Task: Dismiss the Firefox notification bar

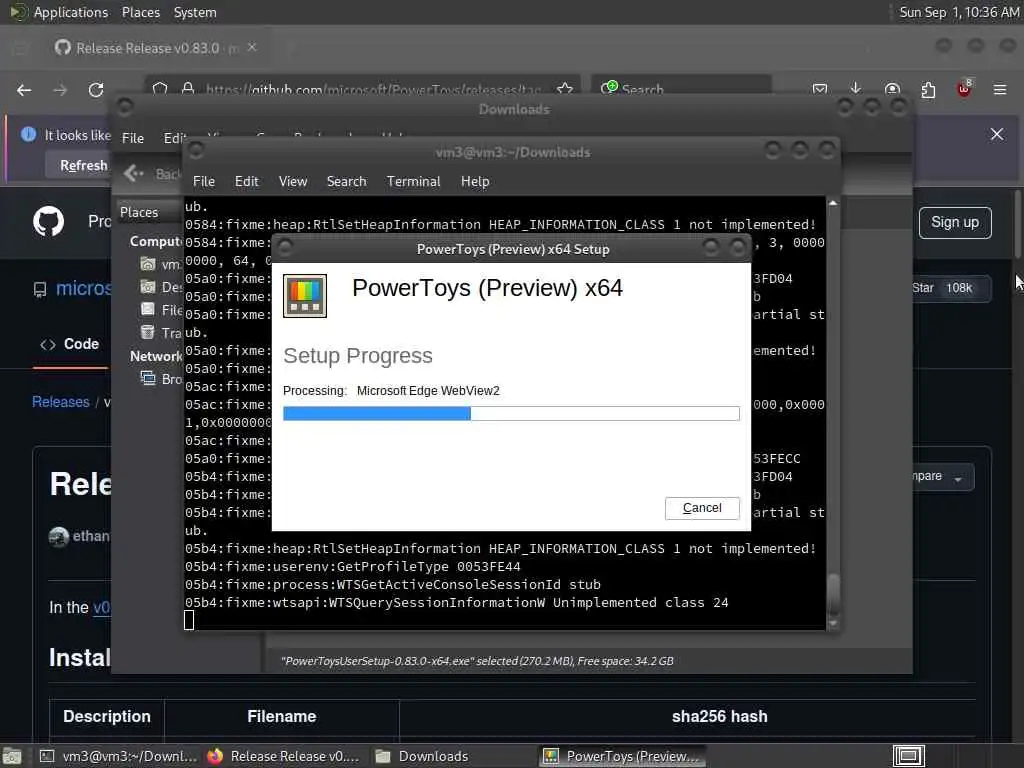Action: tap(997, 134)
